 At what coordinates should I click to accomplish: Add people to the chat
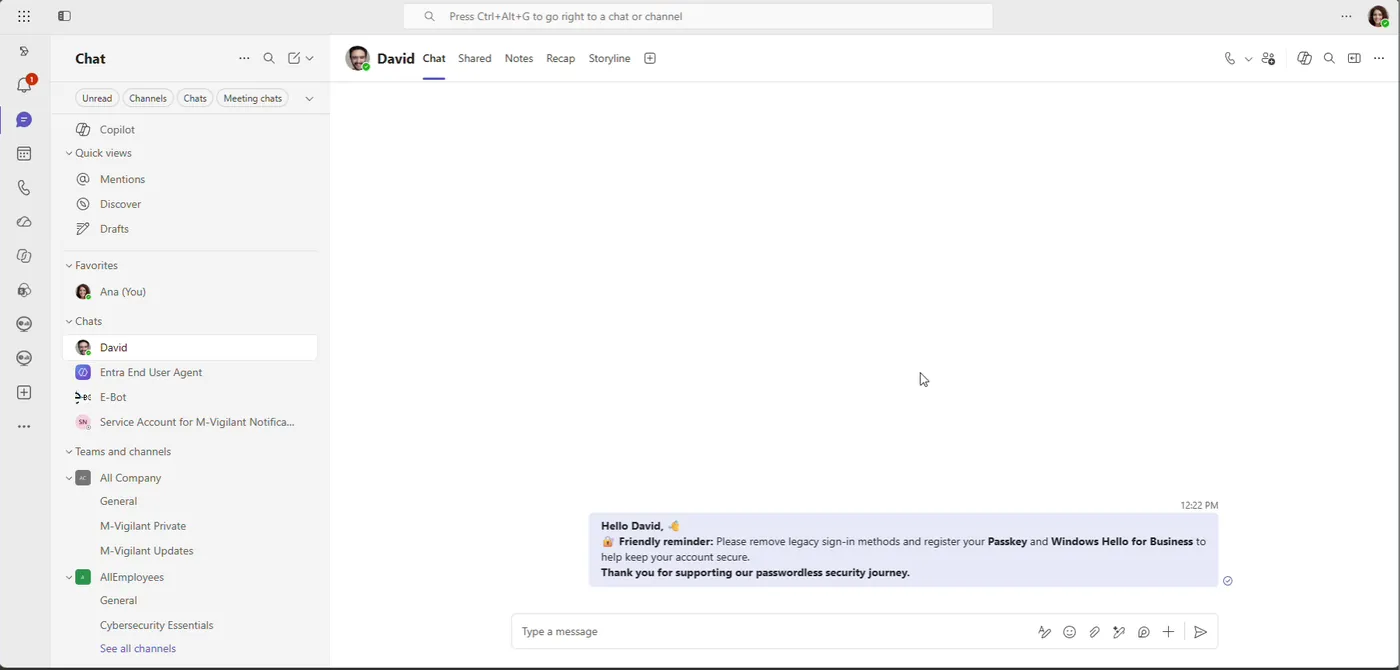coord(1268,59)
